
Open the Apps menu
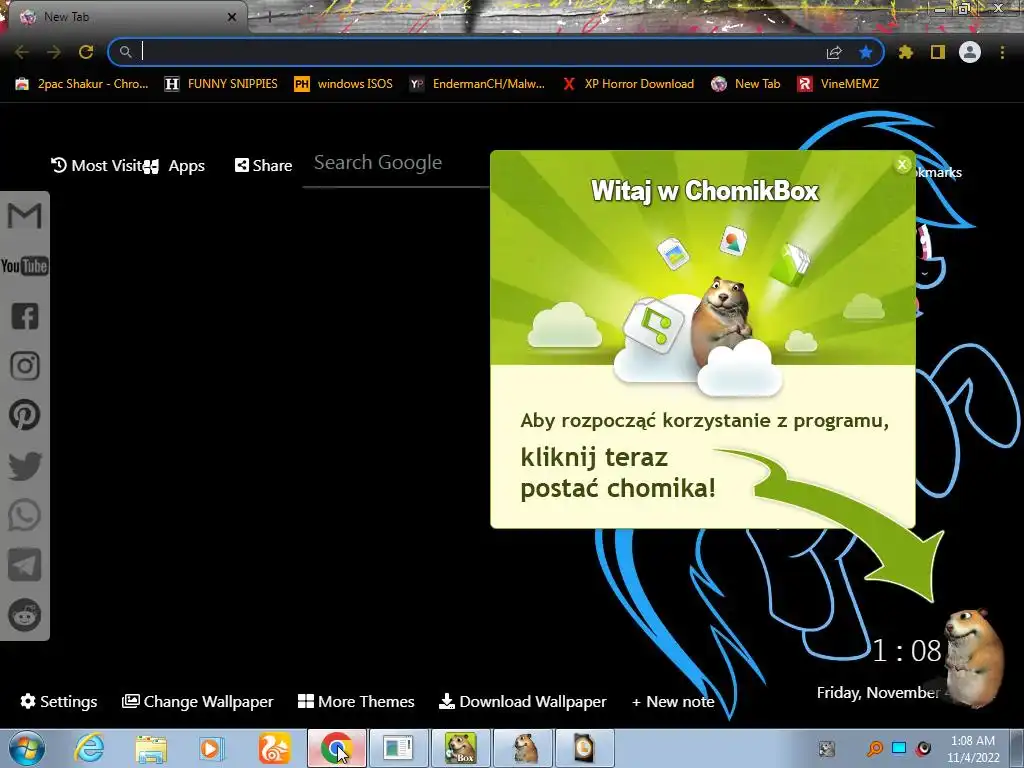[176, 166]
